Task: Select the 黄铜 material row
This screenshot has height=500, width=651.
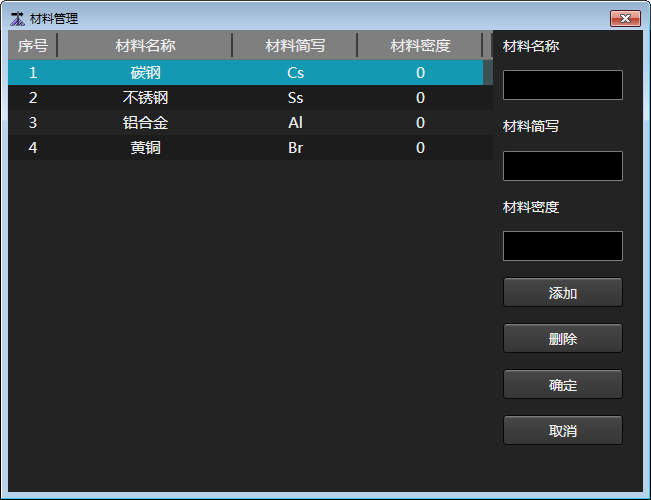Action: point(250,147)
